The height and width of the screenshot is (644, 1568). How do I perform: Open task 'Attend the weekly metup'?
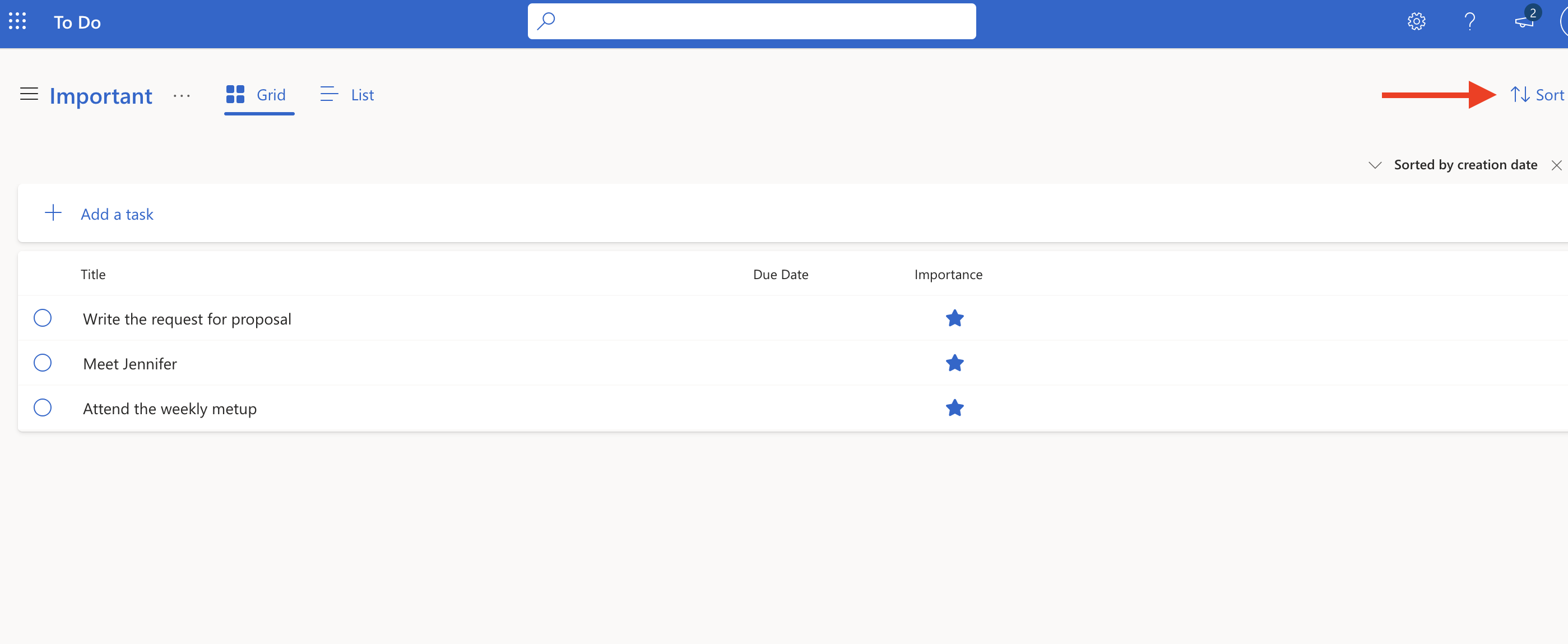(x=170, y=409)
